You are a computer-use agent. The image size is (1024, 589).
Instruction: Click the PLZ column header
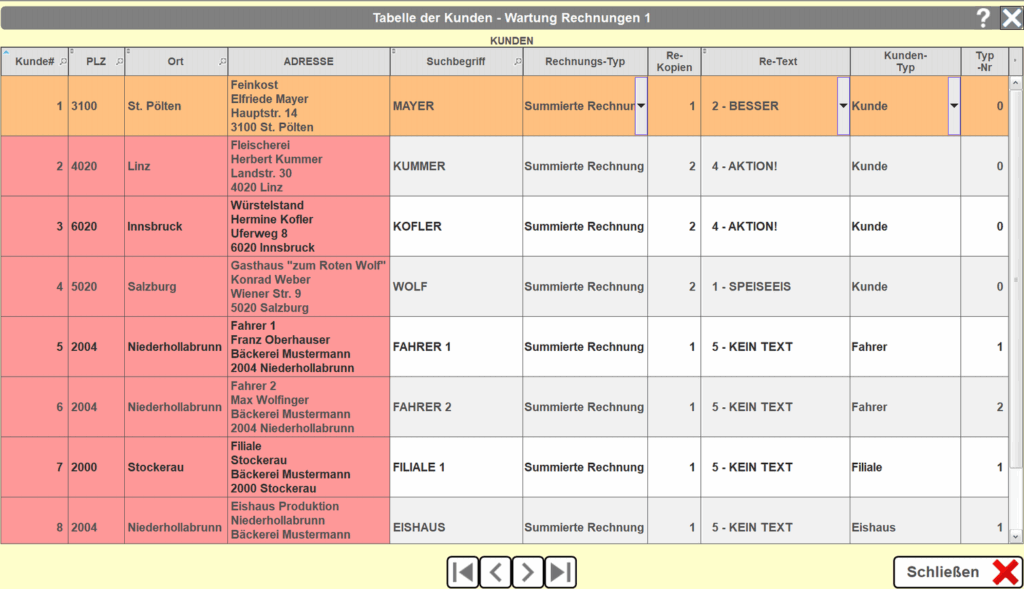point(96,61)
